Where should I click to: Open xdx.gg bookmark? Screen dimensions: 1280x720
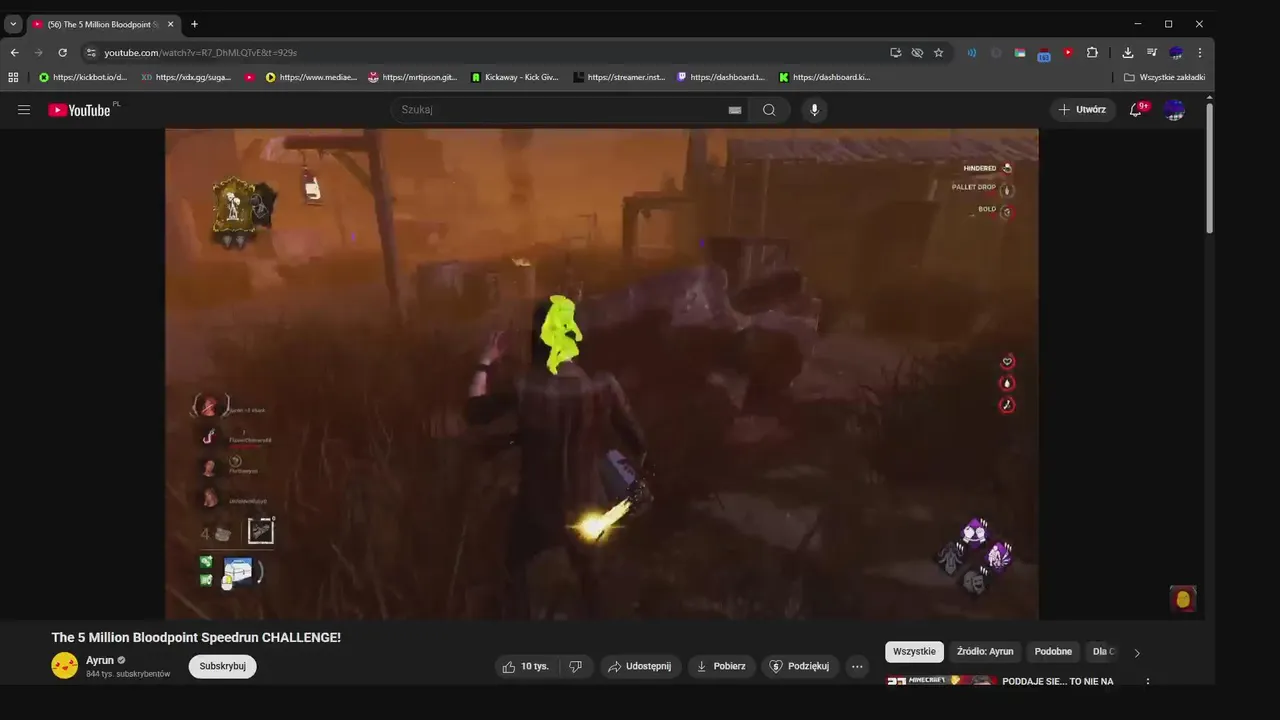point(186,77)
